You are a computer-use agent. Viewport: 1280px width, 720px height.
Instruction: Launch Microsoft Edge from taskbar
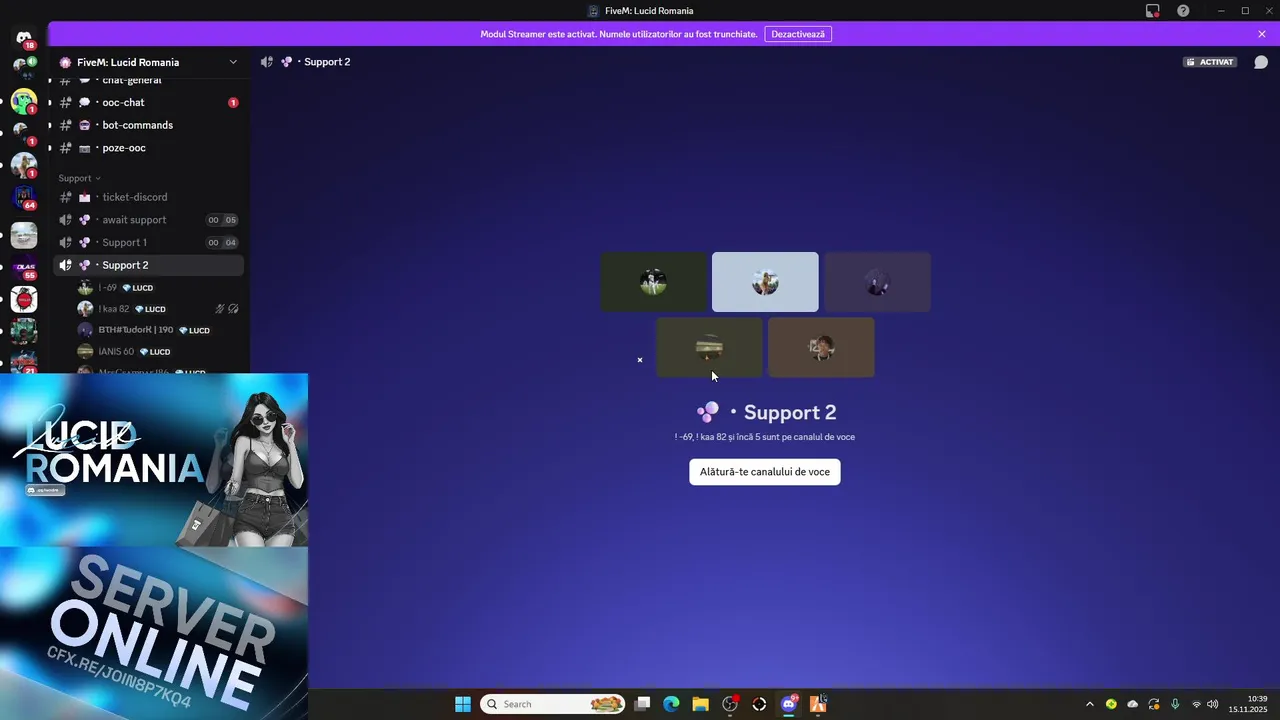pyautogui.click(x=671, y=704)
